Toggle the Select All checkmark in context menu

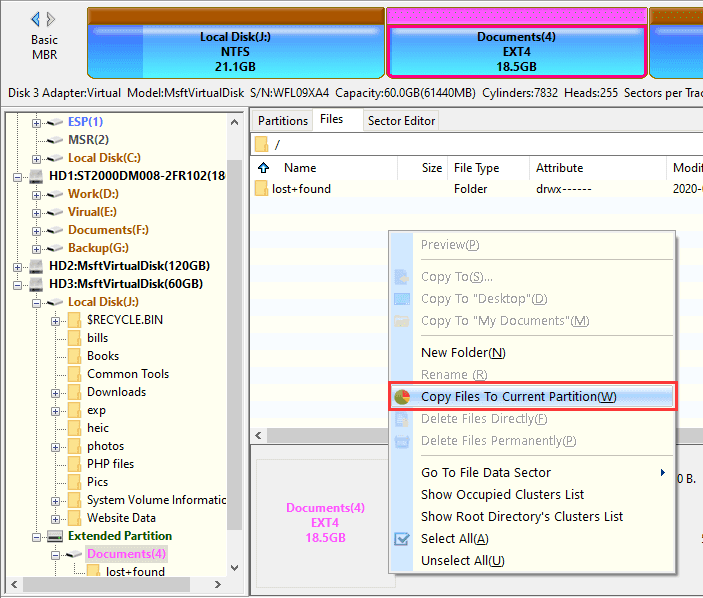click(402, 539)
